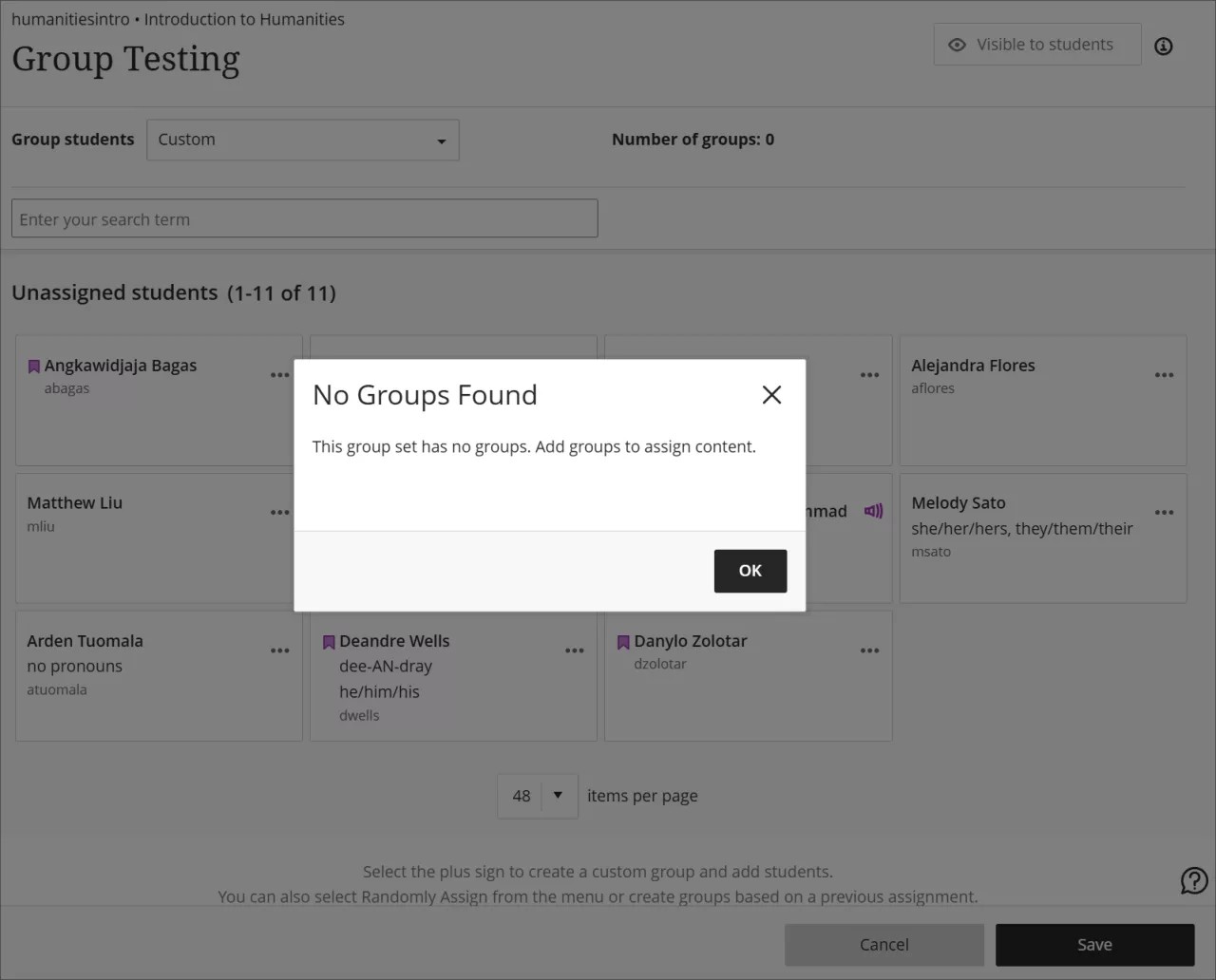Viewport: 1216px width, 980px height.
Task: Click the student search term field
Action: (304, 218)
